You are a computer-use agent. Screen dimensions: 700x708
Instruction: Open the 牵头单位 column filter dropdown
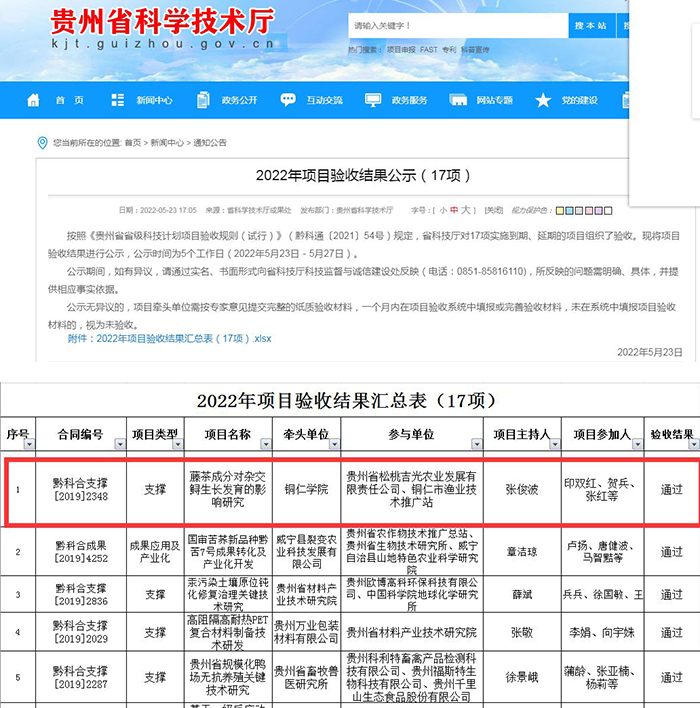point(334,444)
